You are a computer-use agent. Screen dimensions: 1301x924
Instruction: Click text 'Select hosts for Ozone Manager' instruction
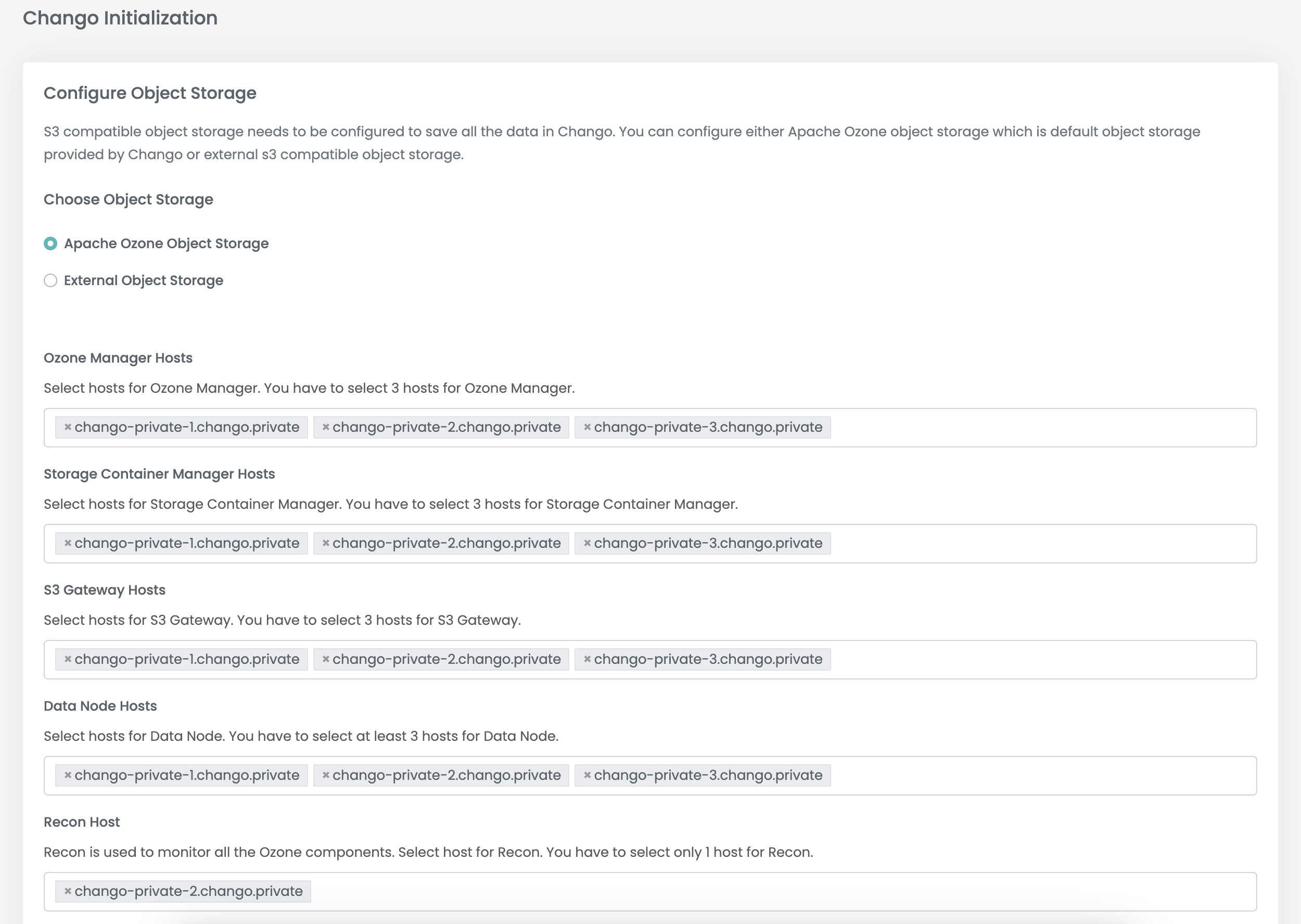310,388
